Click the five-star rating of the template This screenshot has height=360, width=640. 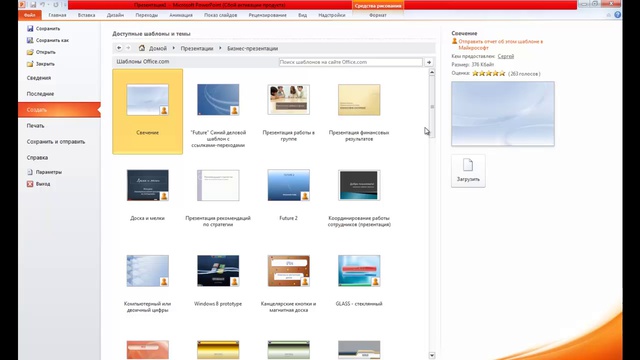coord(489,73)
